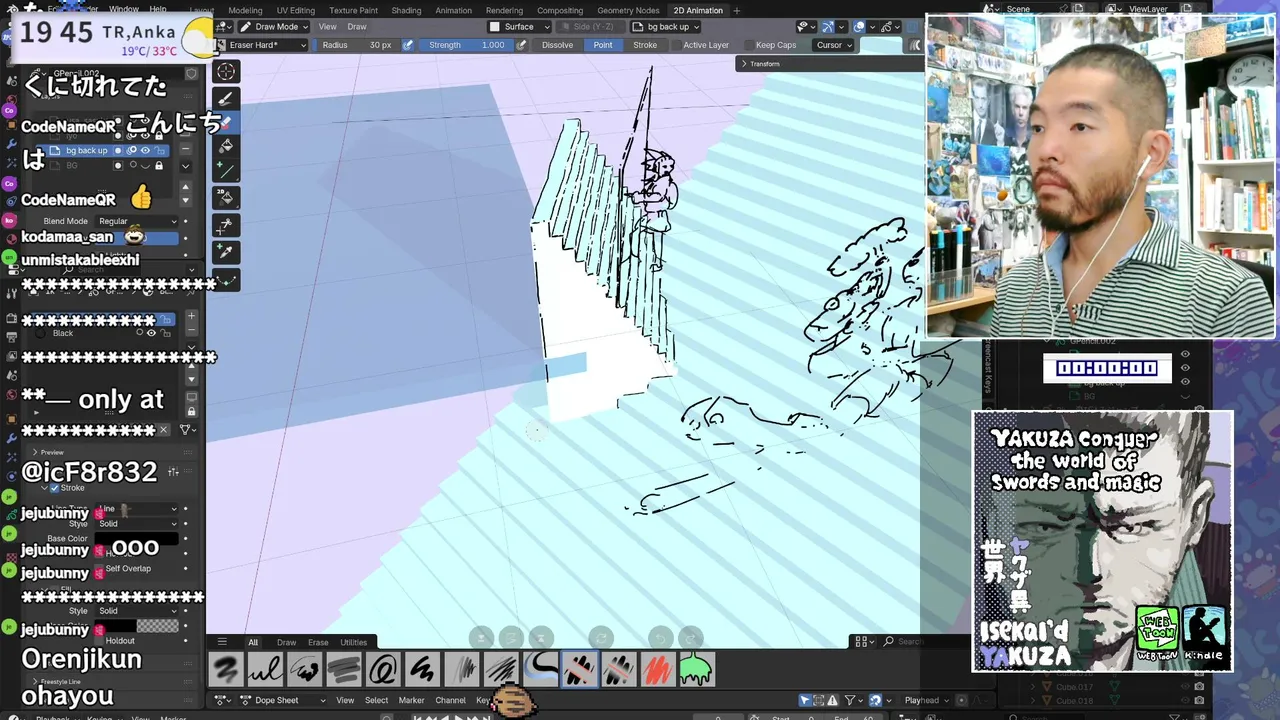Open the Dope Sheet Marker menu
Screen dimensions: 1280x720
tap(411, 700)
